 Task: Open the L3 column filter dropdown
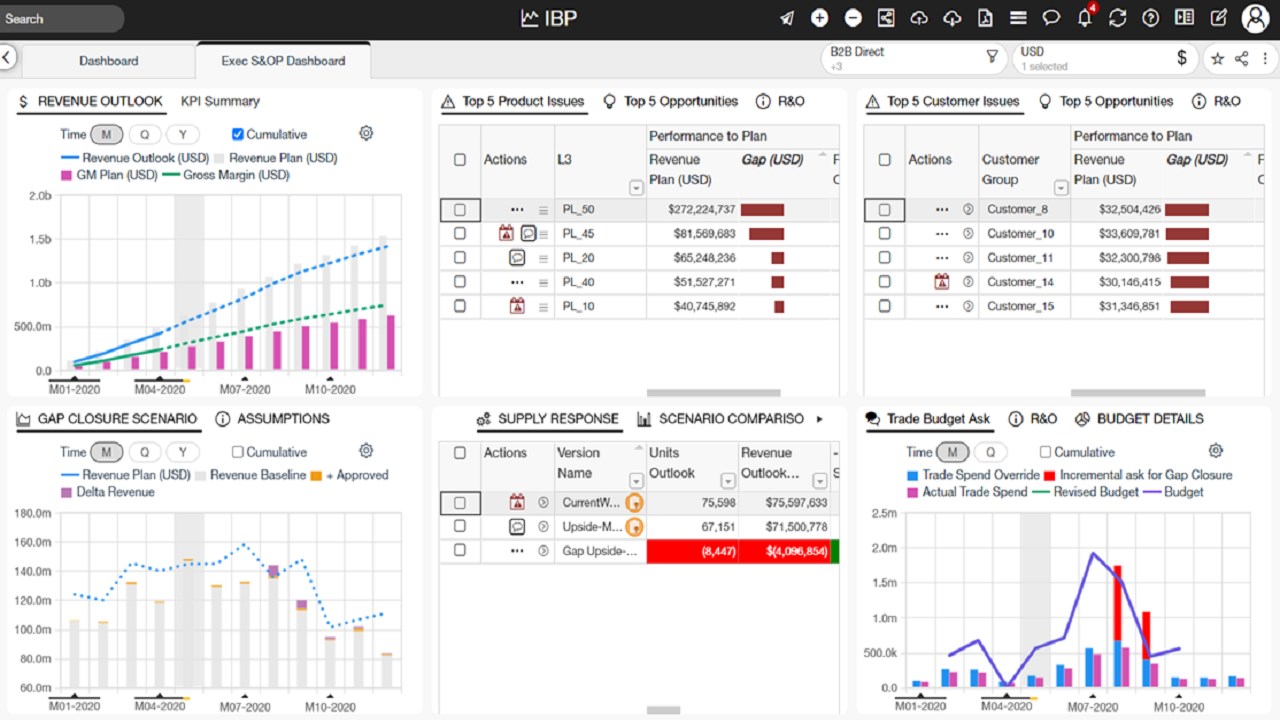636,187
